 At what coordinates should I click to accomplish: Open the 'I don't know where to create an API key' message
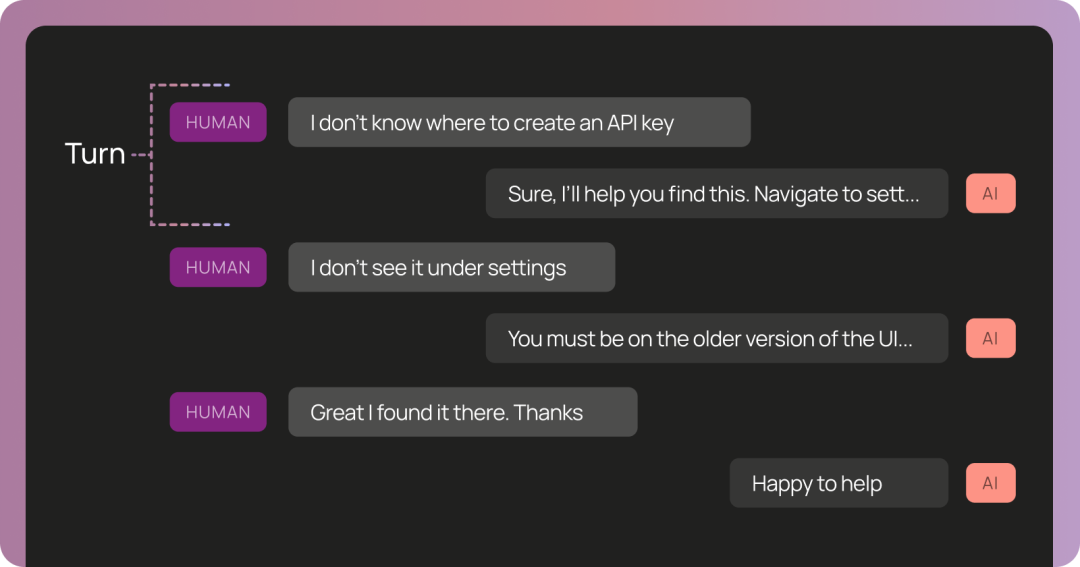pyautogui.click(x=519, y=122)
